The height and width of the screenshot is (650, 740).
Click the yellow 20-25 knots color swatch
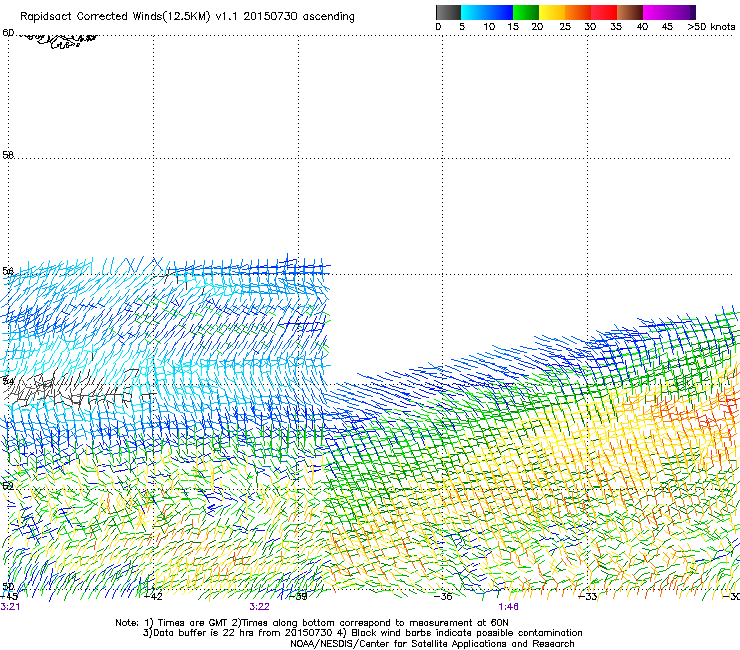click(x=552, y=12)
